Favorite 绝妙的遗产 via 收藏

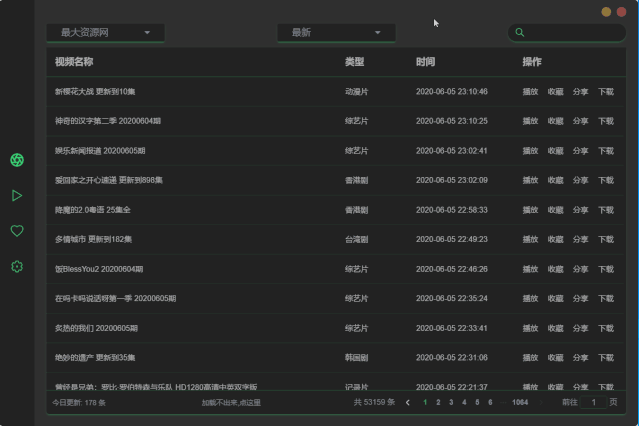pos(555,358)
